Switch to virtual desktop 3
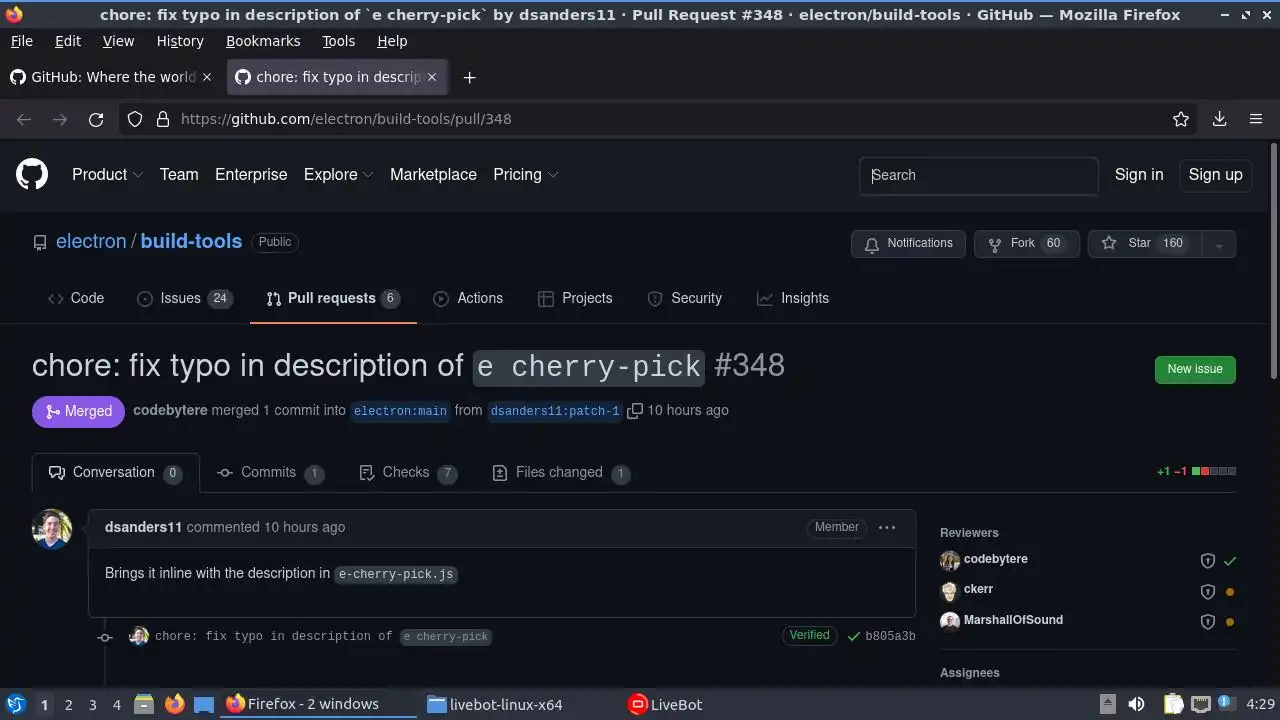The image size is (1280, 720). tap(92, 705)
